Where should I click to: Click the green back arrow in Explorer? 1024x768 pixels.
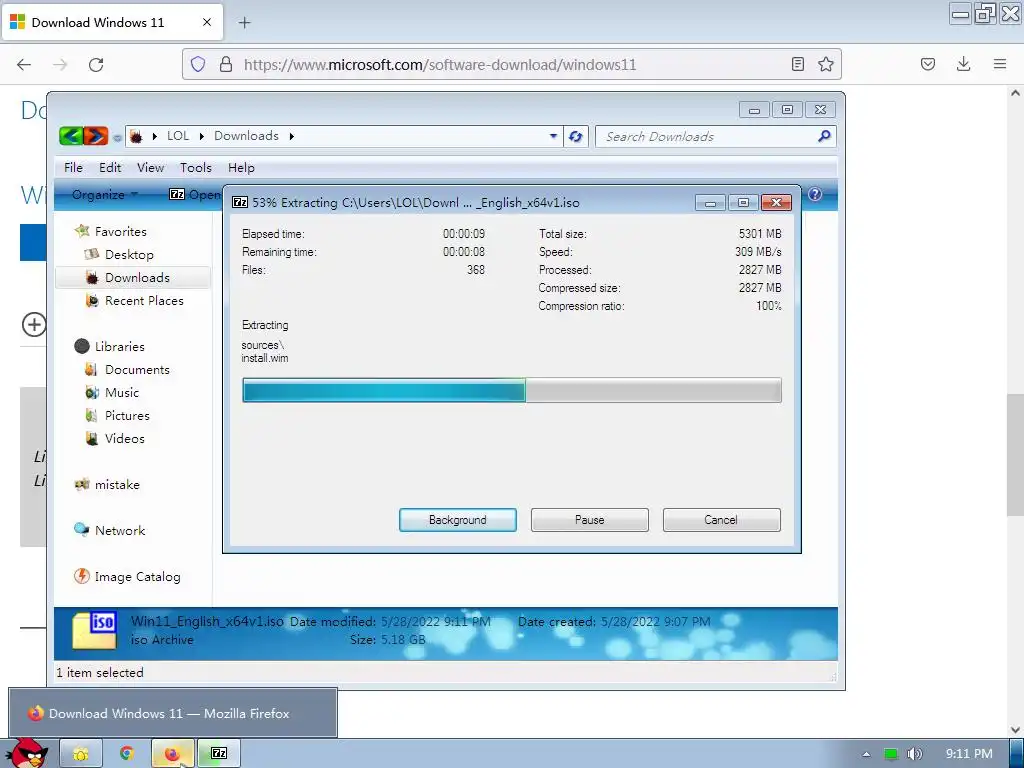pos(71,136)
